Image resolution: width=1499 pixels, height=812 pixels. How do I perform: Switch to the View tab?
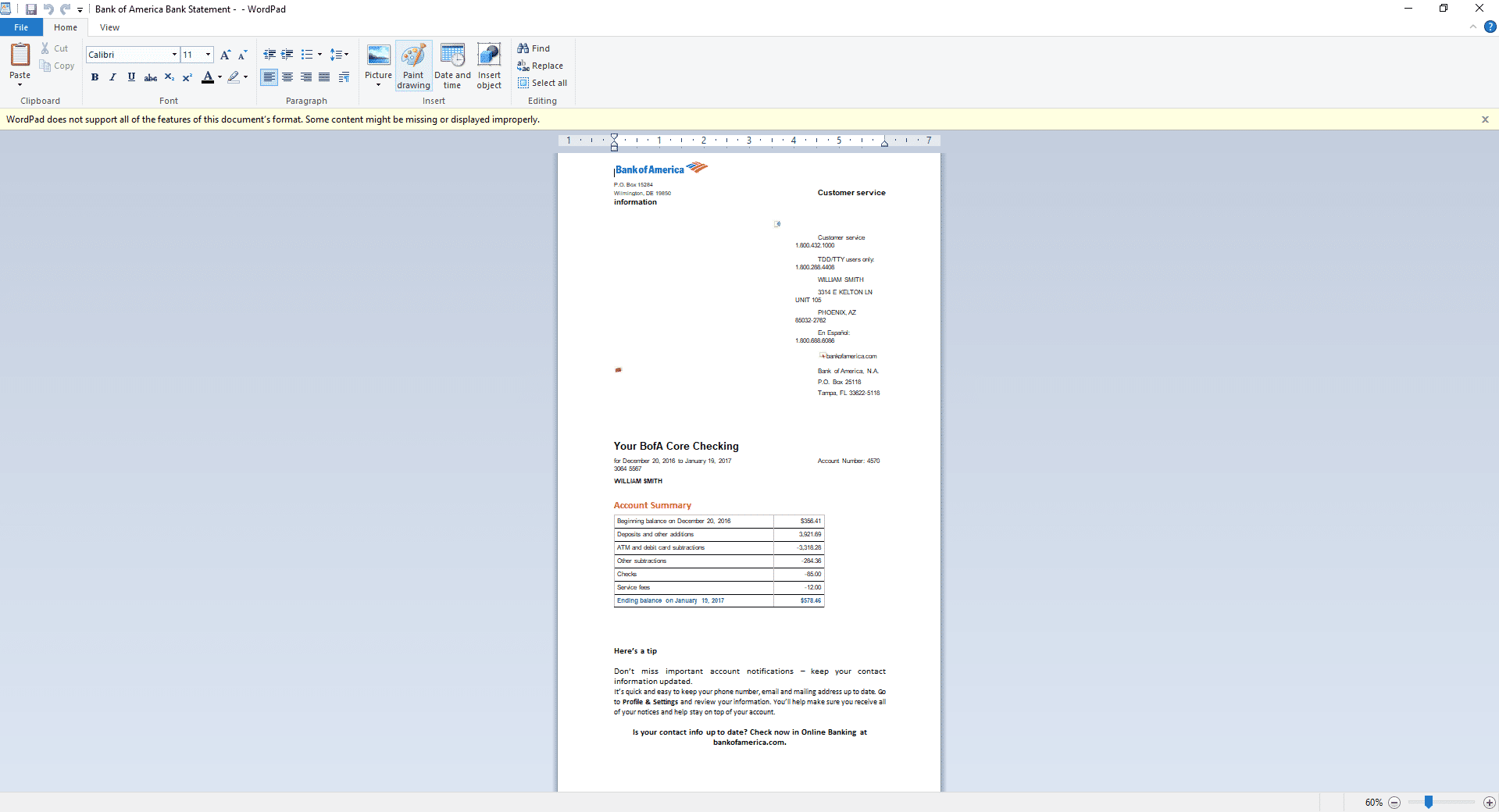[109, 27]
